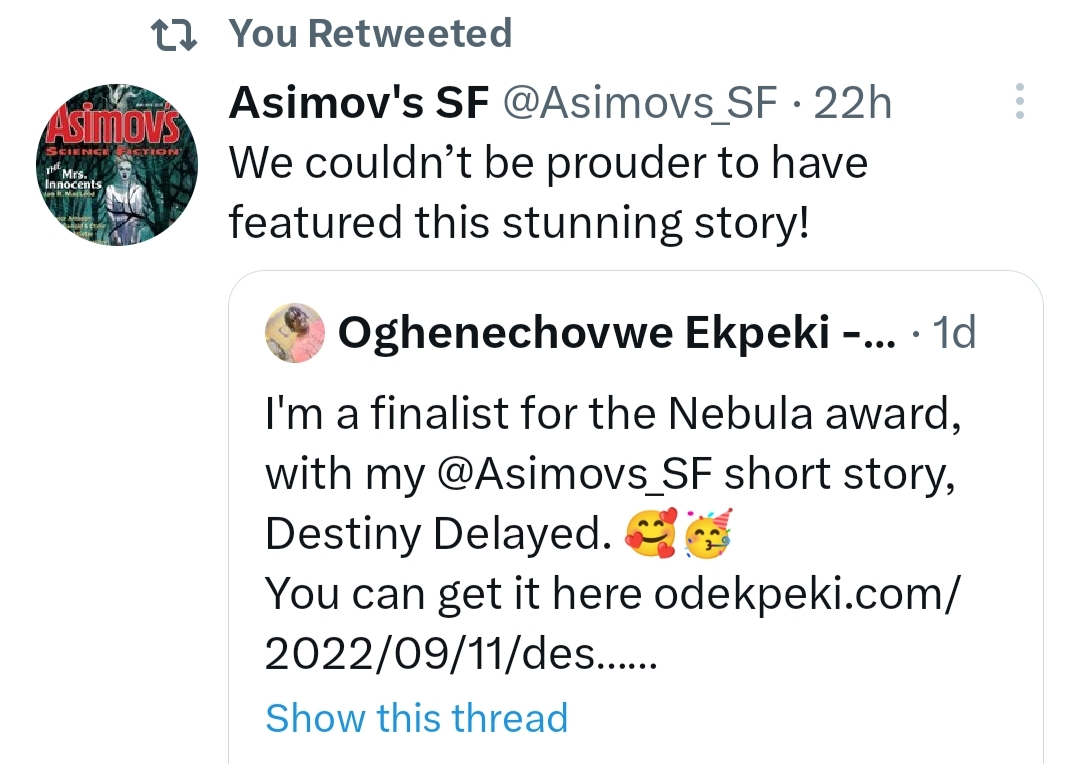Image resolution: width=1080 pixels, height=764 pixels.
Task: Click the "I'm a finalist for the Nebula award" line
Action: click(613, 413)
